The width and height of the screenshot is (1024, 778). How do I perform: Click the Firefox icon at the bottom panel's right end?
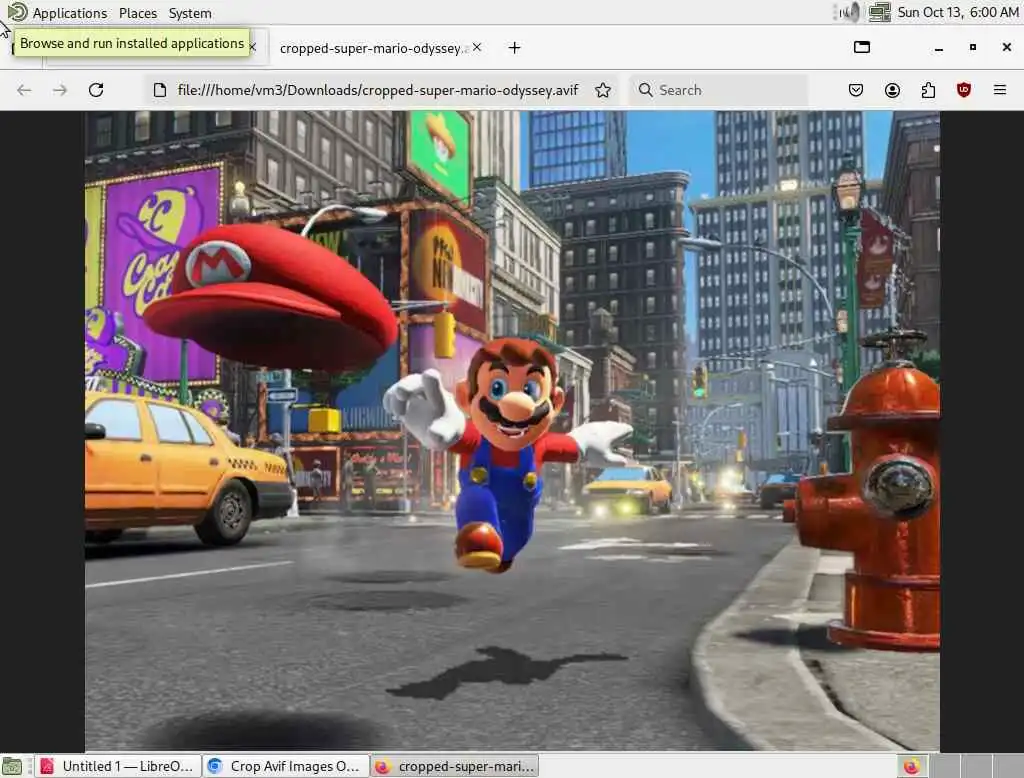pos(912,766)
